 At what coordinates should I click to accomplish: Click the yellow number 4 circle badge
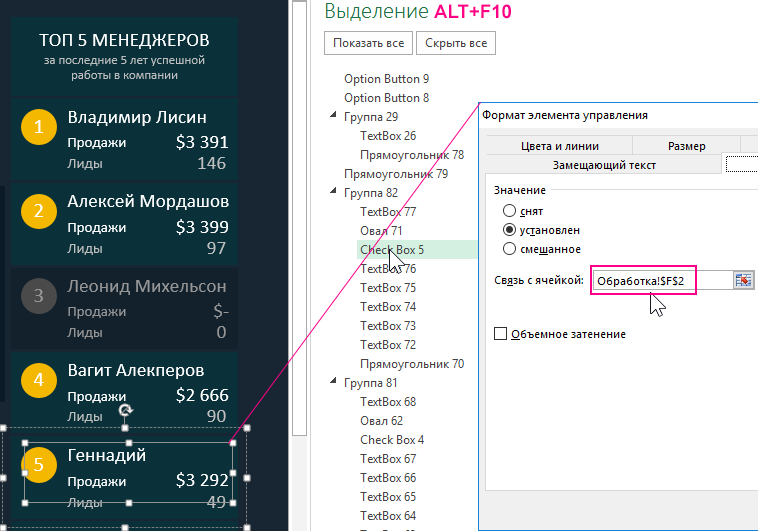39,380
